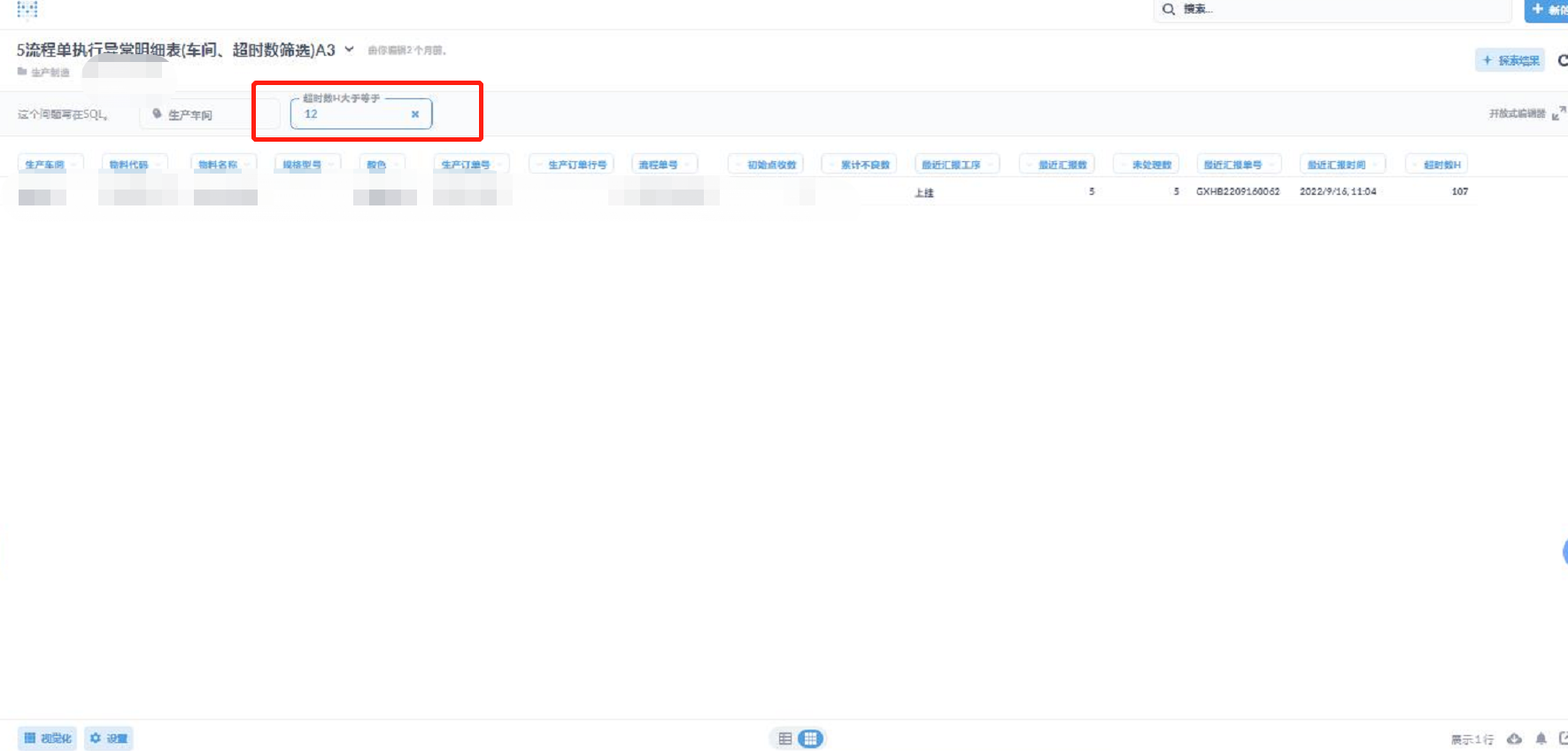Image resolution: width=1568 pixels, height=751 pixels.
Task: Click the 探索结果 button
Action: pos(1510,60)
